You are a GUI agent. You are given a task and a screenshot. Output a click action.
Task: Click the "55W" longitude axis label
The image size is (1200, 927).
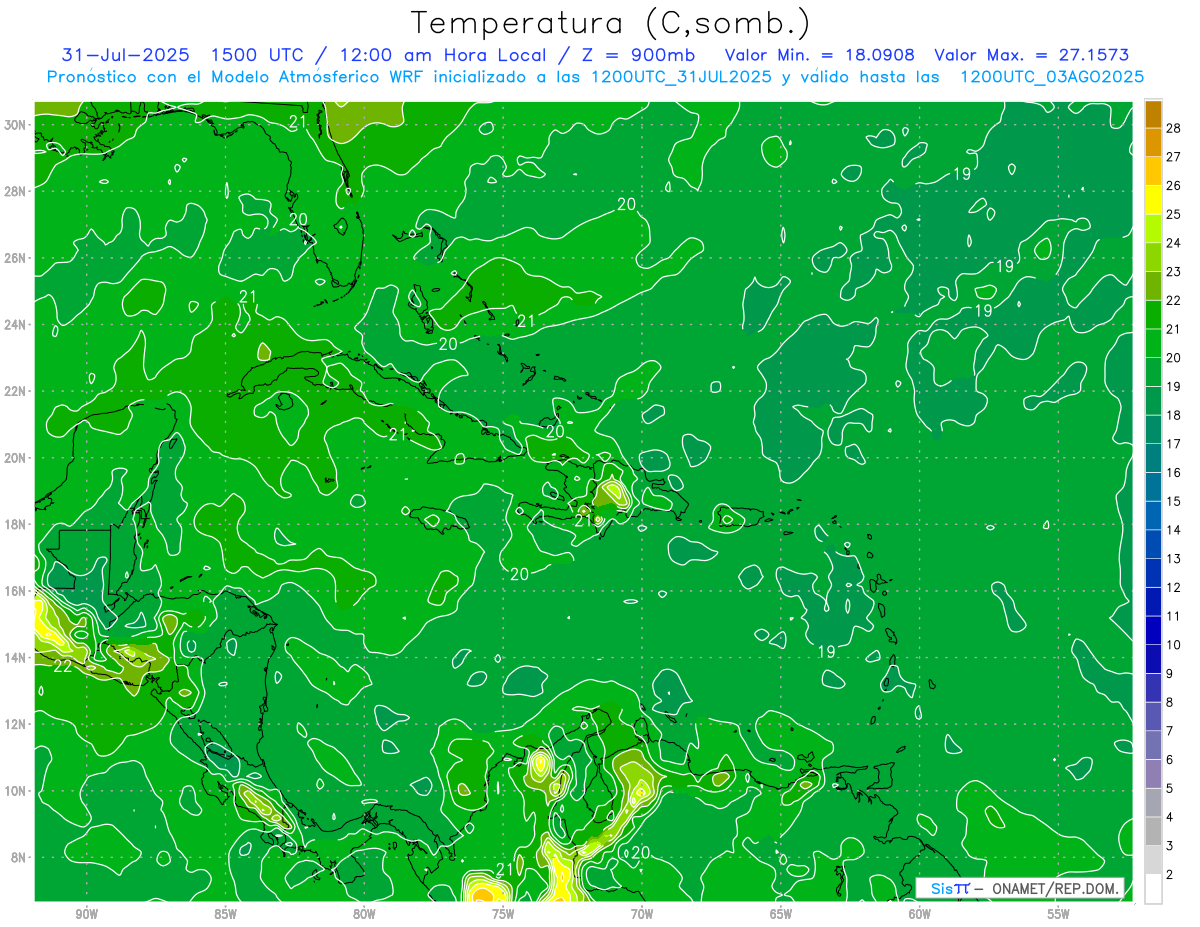point(1059,914)
